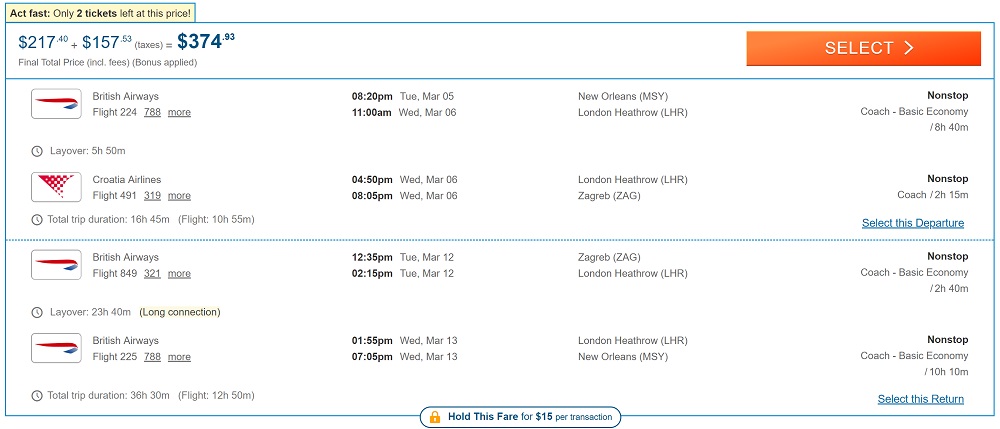Image resolution: width=1000 pixels, height=429 pixels.
Task: Expand 'more' details for Flight 491
Action: 179,196
